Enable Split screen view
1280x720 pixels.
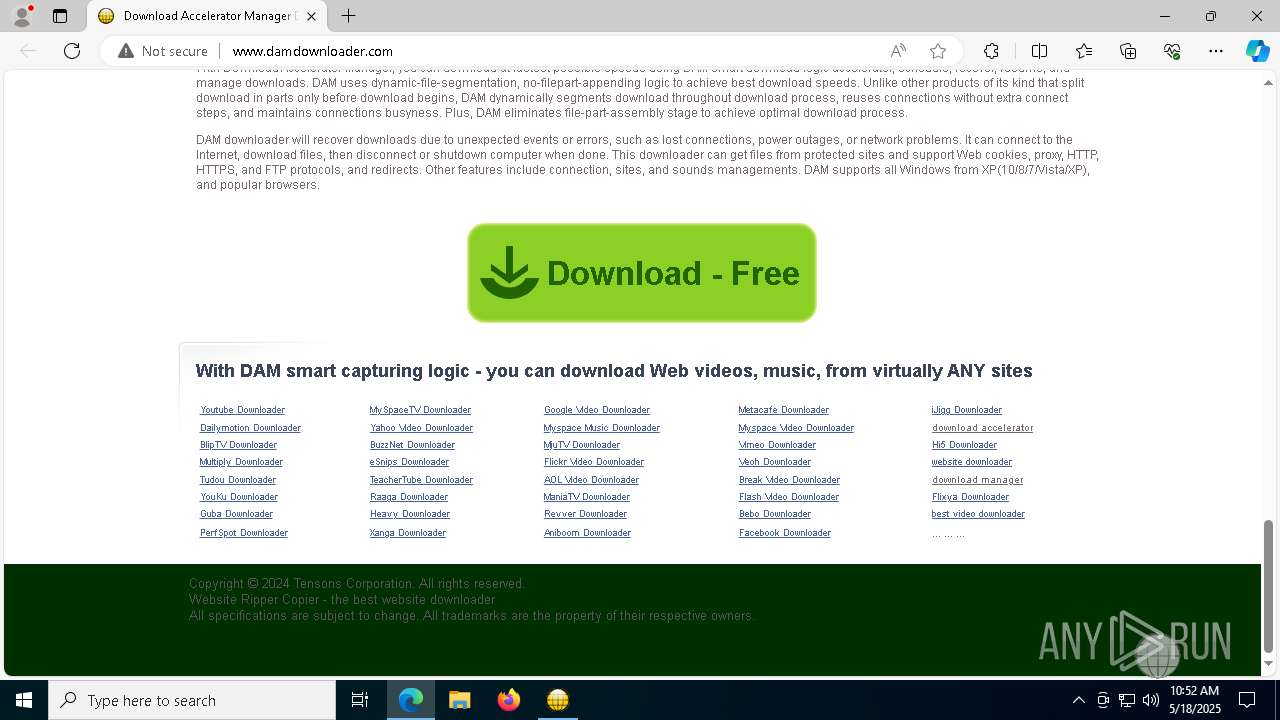[x=1039, y=51]
